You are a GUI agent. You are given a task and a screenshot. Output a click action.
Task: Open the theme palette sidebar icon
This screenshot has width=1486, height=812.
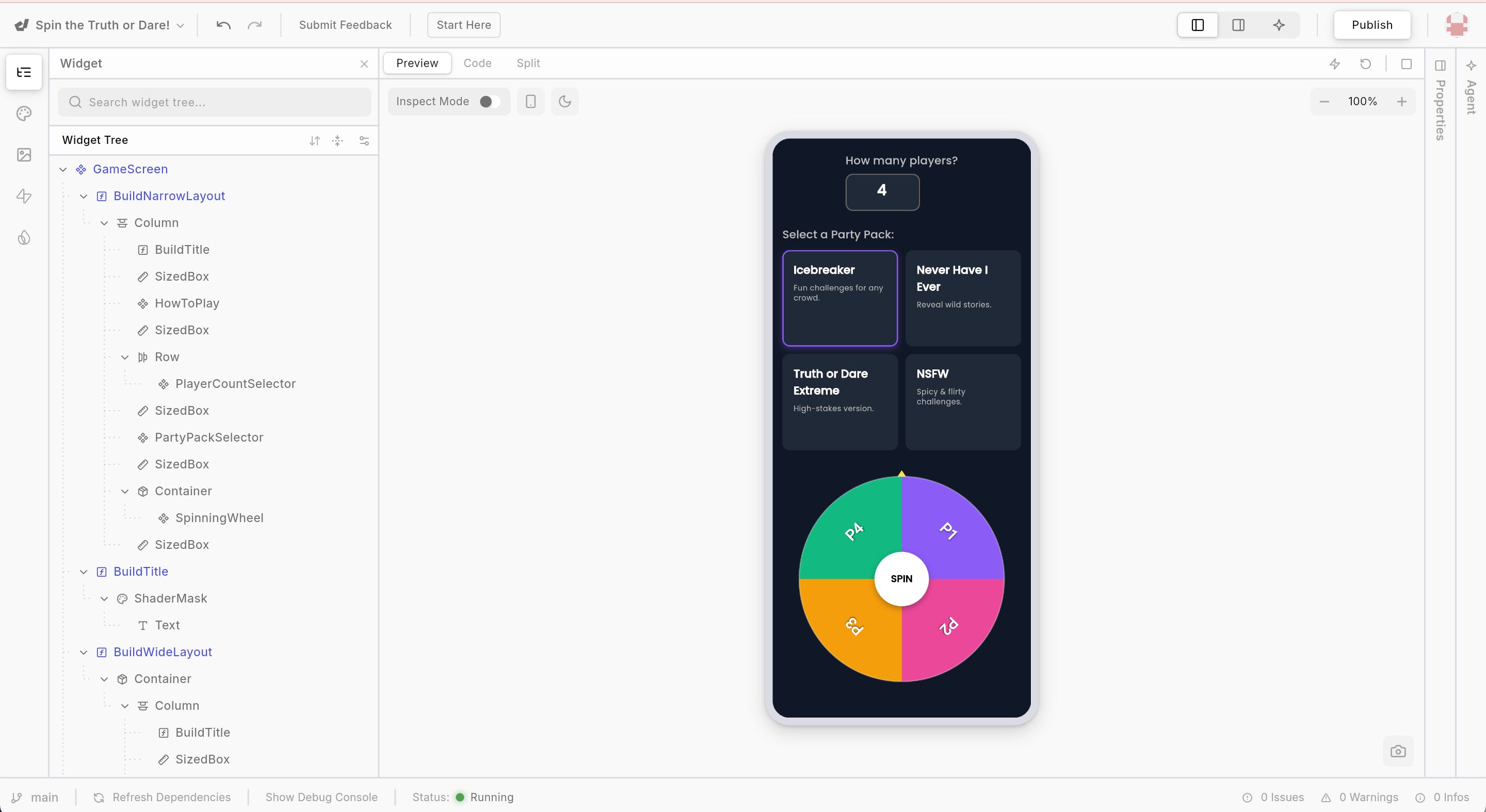[24, 113]
